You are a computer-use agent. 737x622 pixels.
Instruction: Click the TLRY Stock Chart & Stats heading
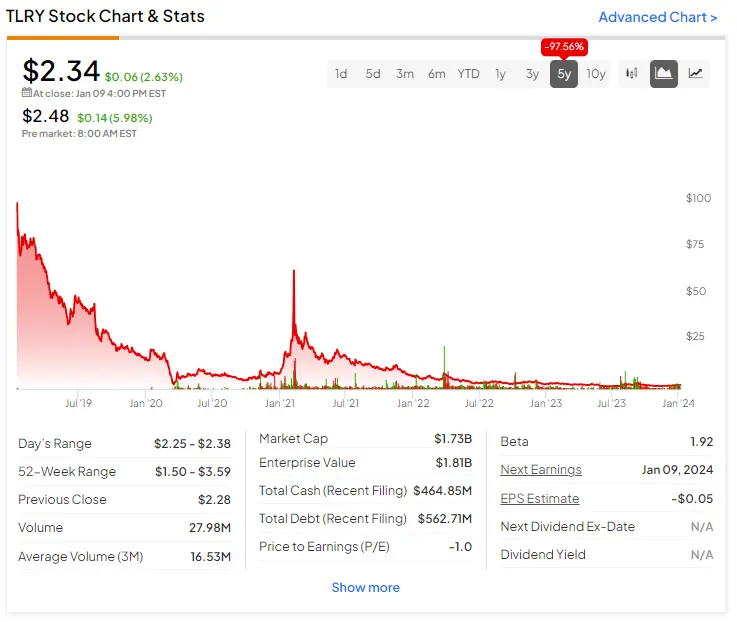[x=105, y=16]
